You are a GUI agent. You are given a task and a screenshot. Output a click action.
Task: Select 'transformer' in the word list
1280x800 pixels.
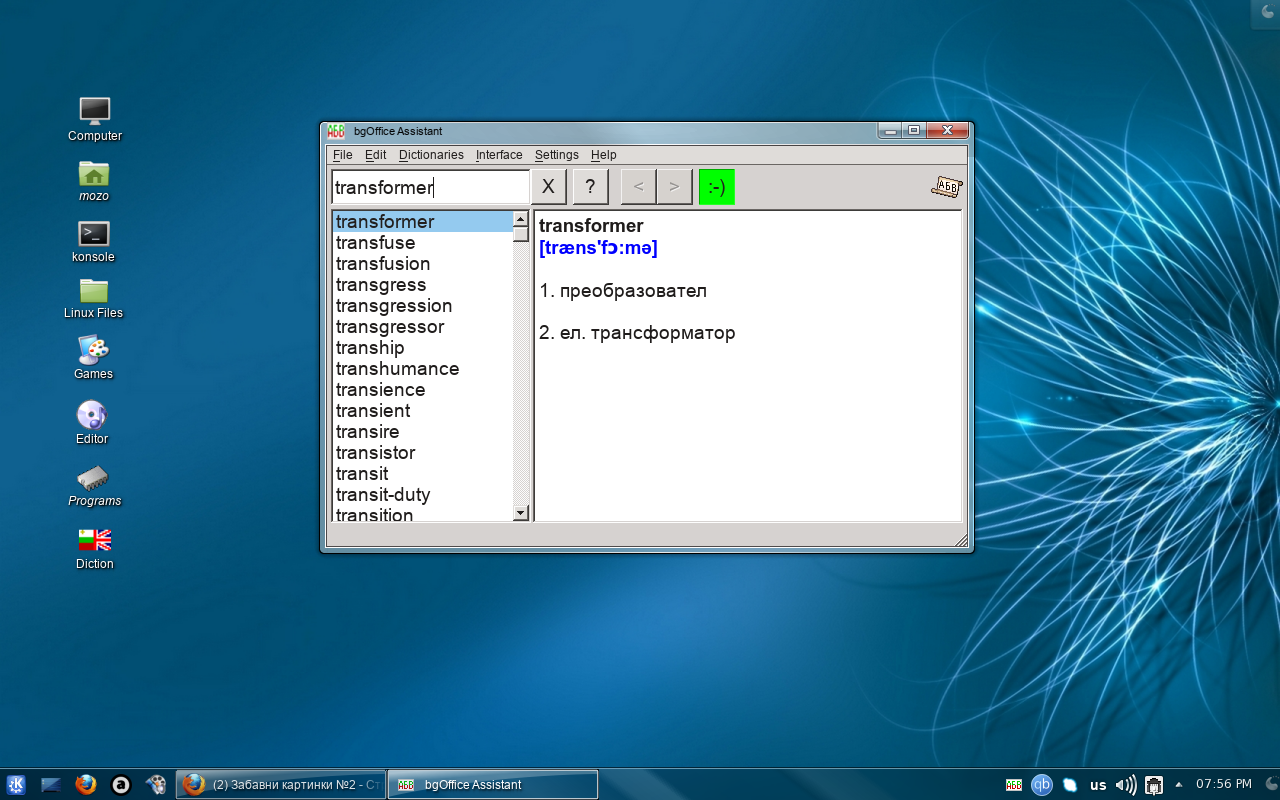[x=422, y=222]
